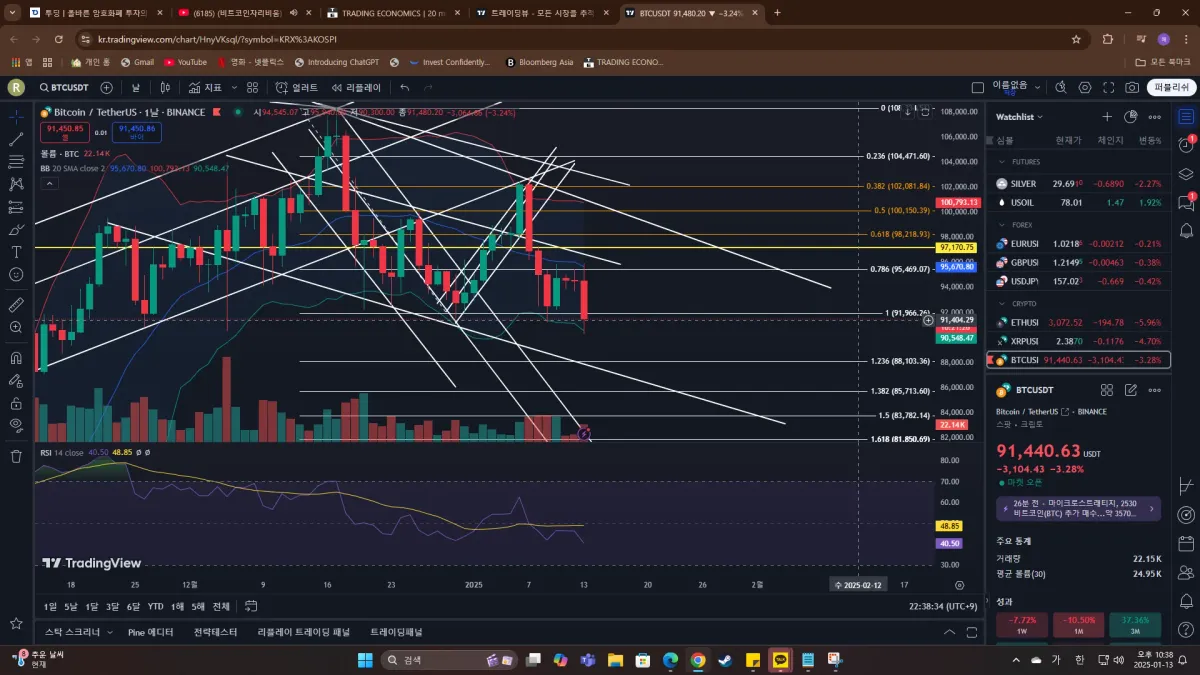Open BTCUSDT symbol search
Image resolution: width=1200 pixels, height=675 pixels.
click(66, 88)
